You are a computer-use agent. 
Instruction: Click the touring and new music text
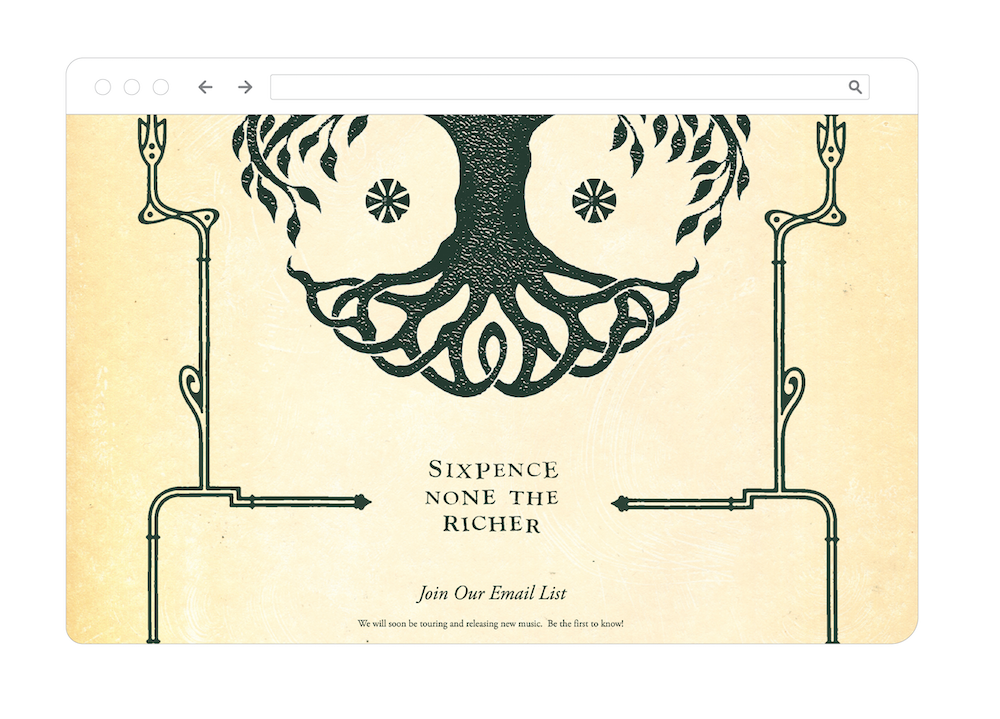[490, 623]
